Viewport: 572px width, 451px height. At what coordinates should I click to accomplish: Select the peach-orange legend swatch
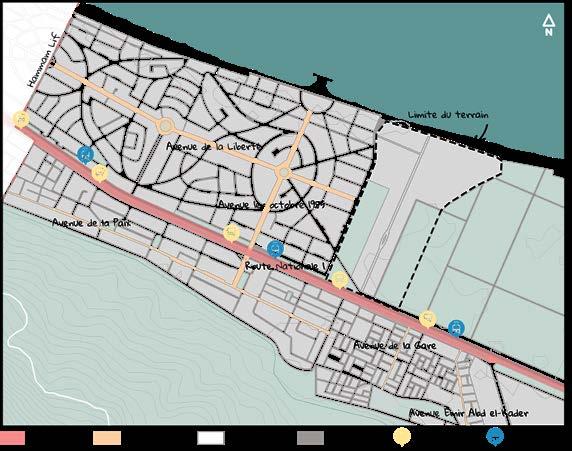(x=107, y=438)
